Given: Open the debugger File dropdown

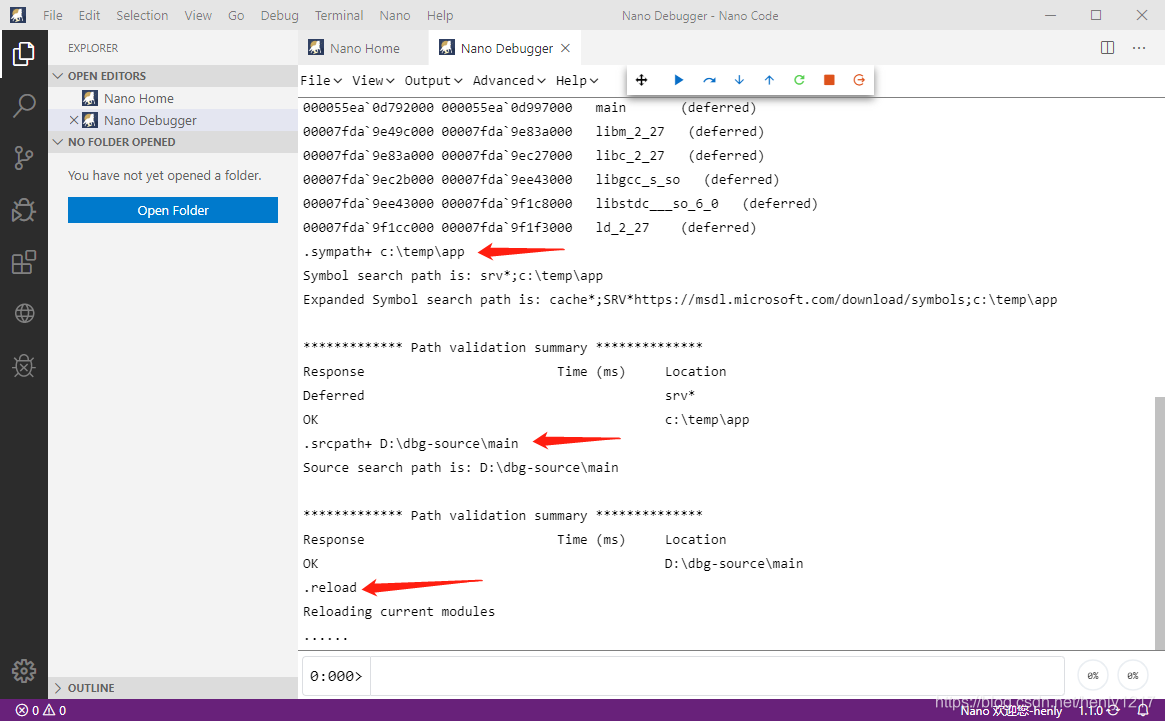Looking at the screenshot, I should click(321, 80).
